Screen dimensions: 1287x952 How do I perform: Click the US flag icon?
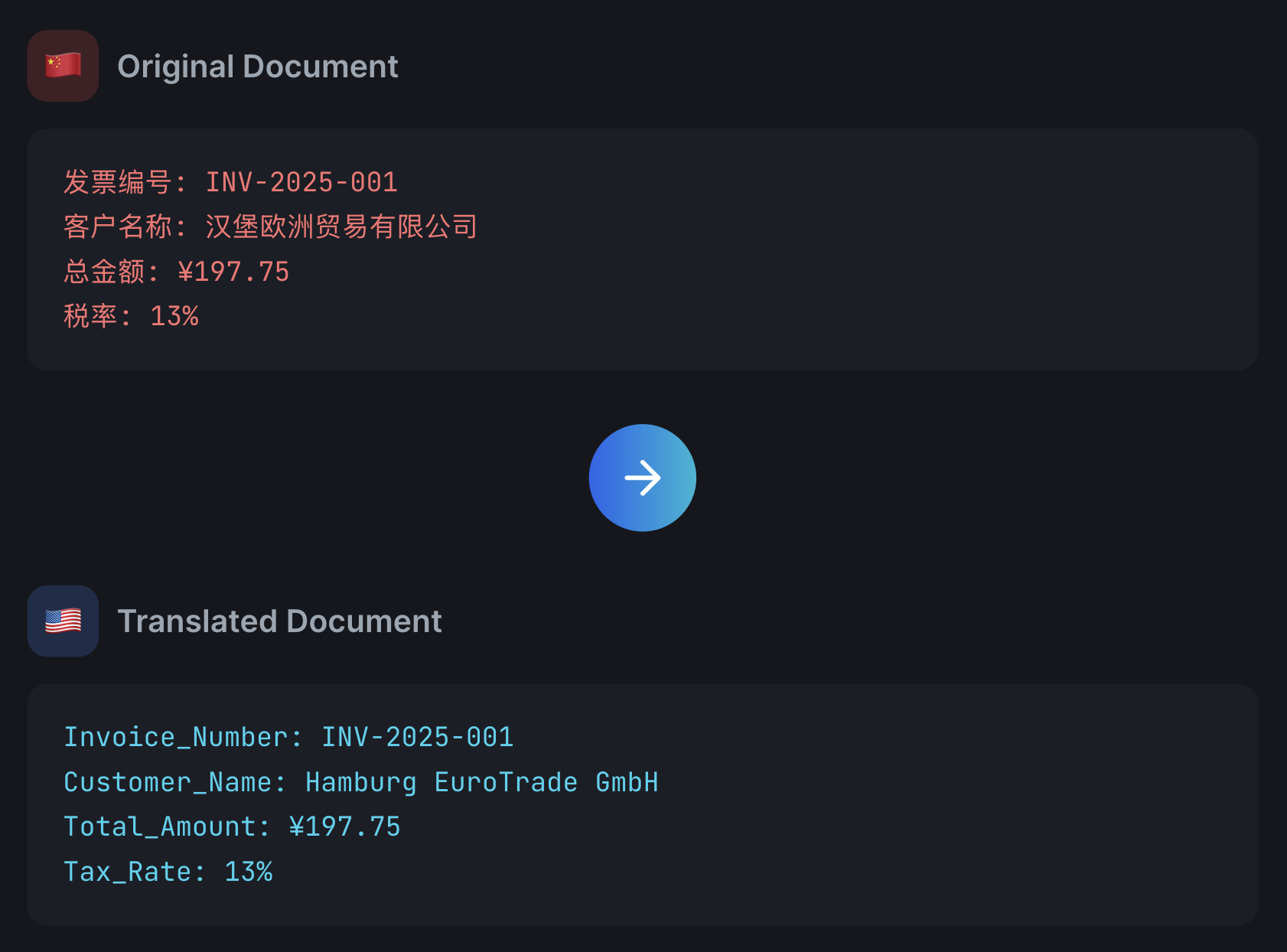[x=63, y=621]
